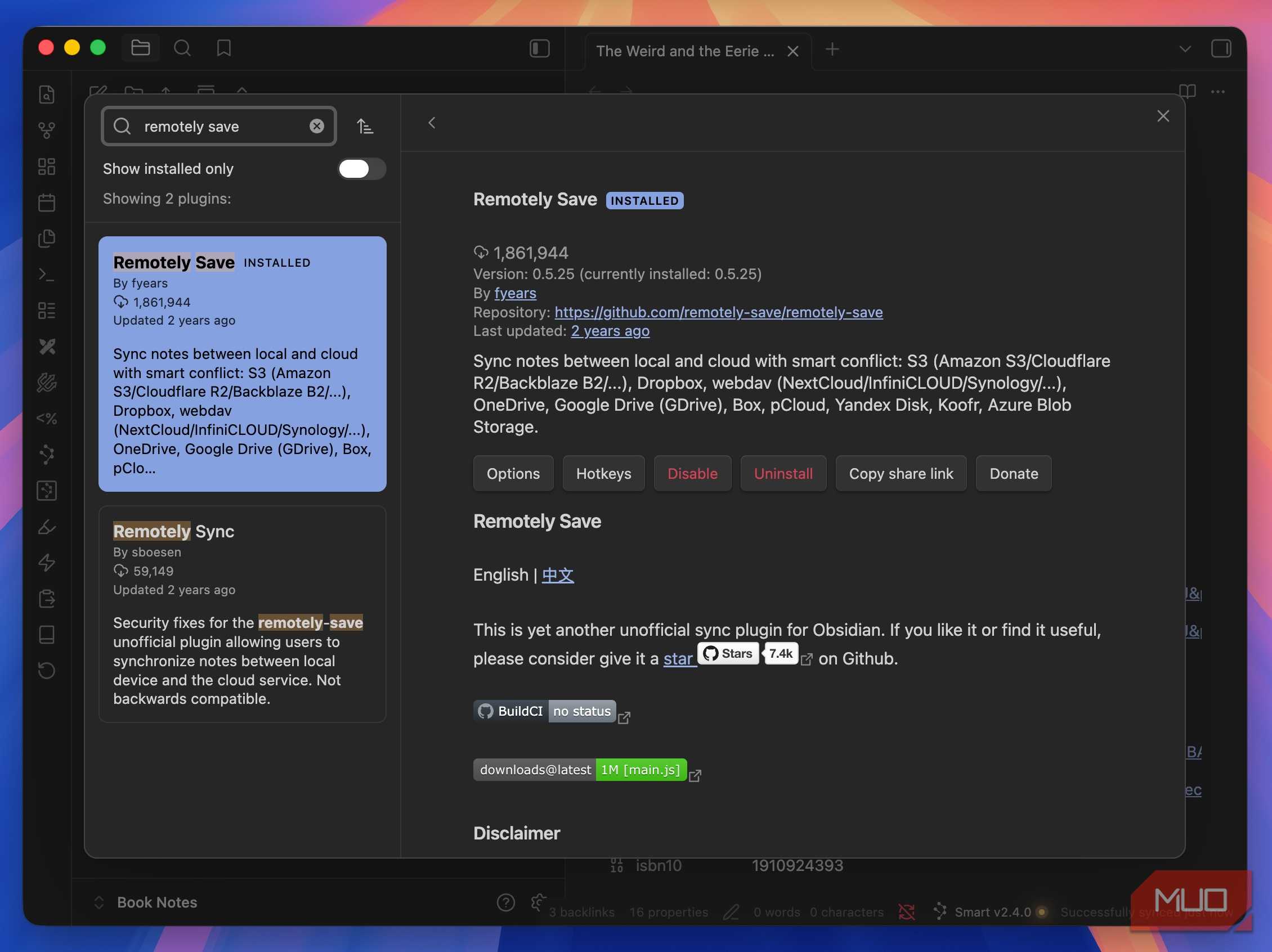Click the sort order icon beside search field
The height and width of the screenshot is (952, 1272).
coord(365,126)
